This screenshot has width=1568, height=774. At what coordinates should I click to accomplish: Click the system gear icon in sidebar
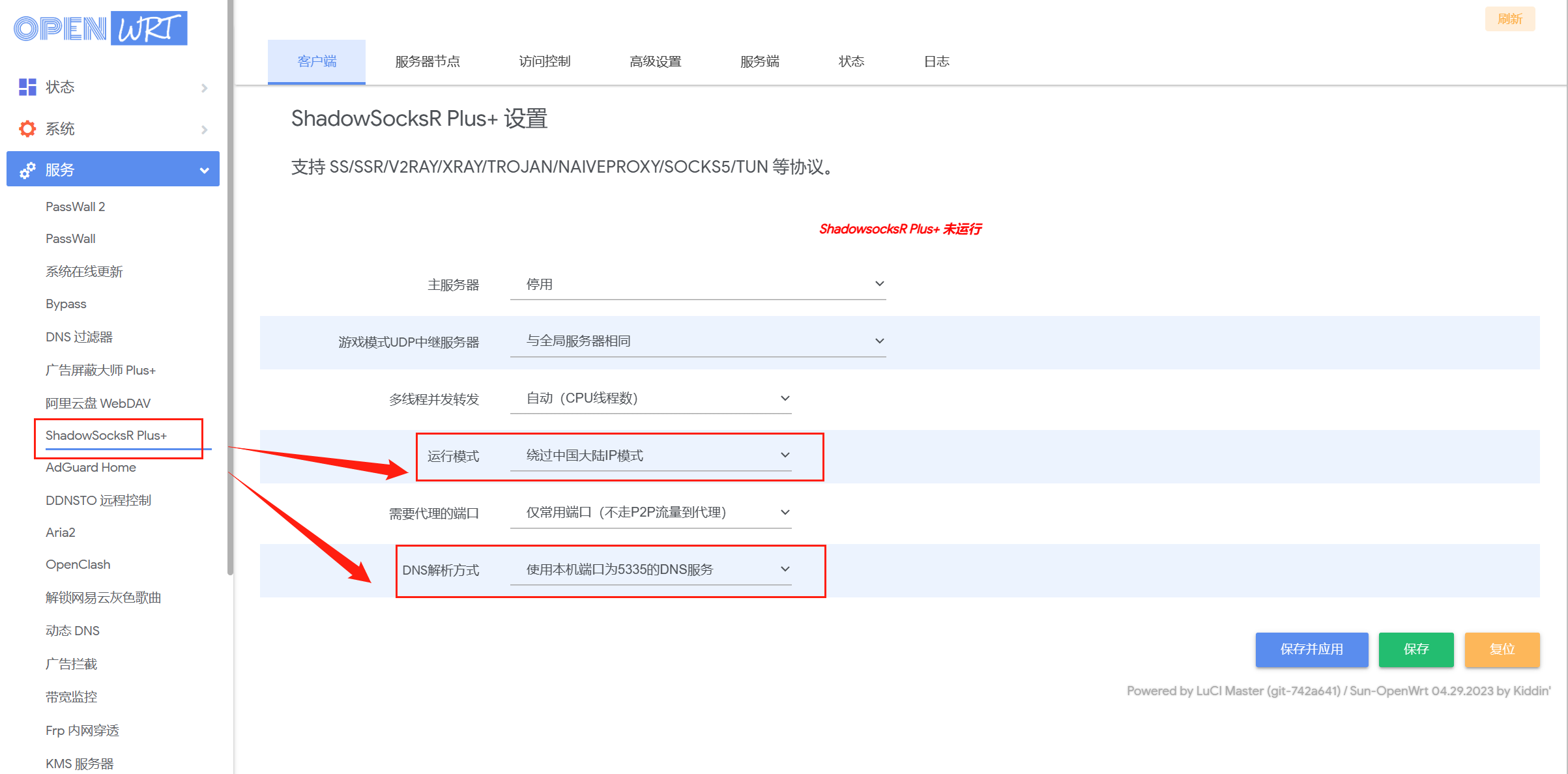pyautogui.click(x=27, y=129)
